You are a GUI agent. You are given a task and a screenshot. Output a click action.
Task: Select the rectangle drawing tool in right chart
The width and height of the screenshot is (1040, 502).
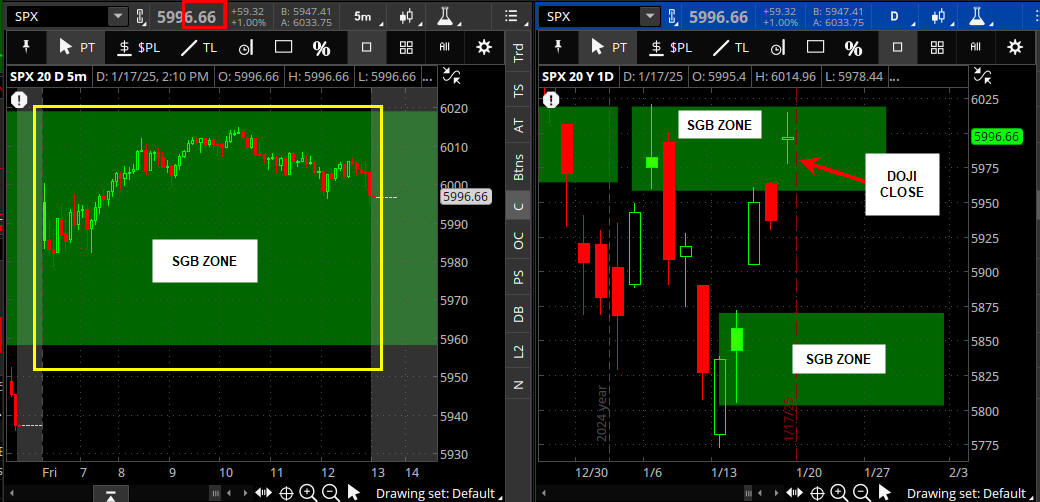point(814,47)
